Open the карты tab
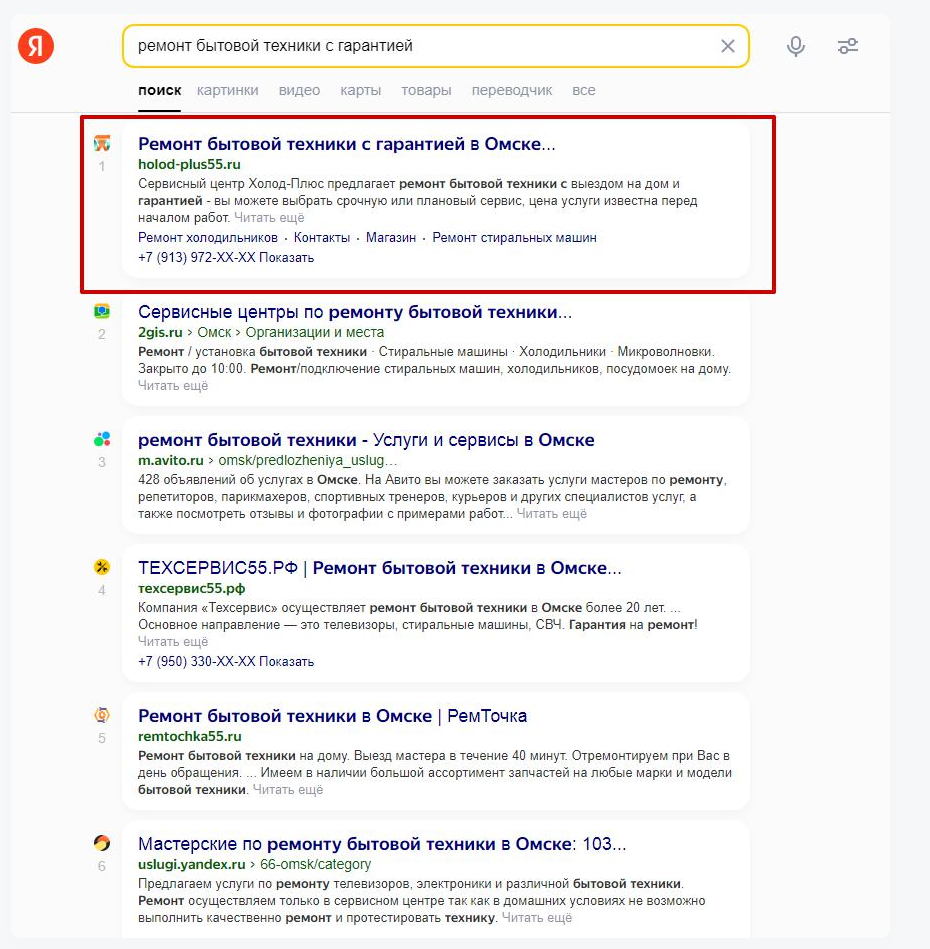Image resolution: width=930 pixels, height=949 pixels. coord(361,91)
